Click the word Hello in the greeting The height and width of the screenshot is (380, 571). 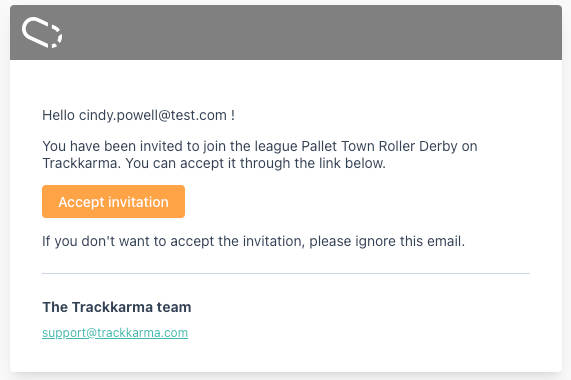coord(59,115)
